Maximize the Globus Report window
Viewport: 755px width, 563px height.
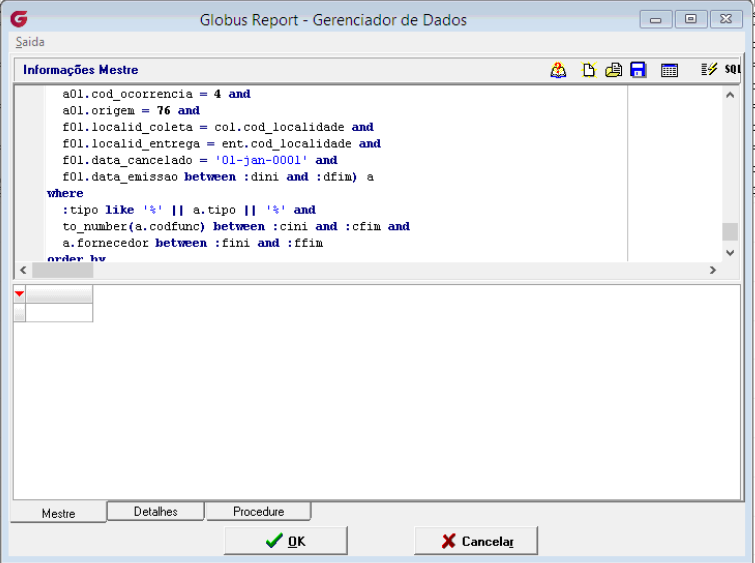[x=690, y=19]
